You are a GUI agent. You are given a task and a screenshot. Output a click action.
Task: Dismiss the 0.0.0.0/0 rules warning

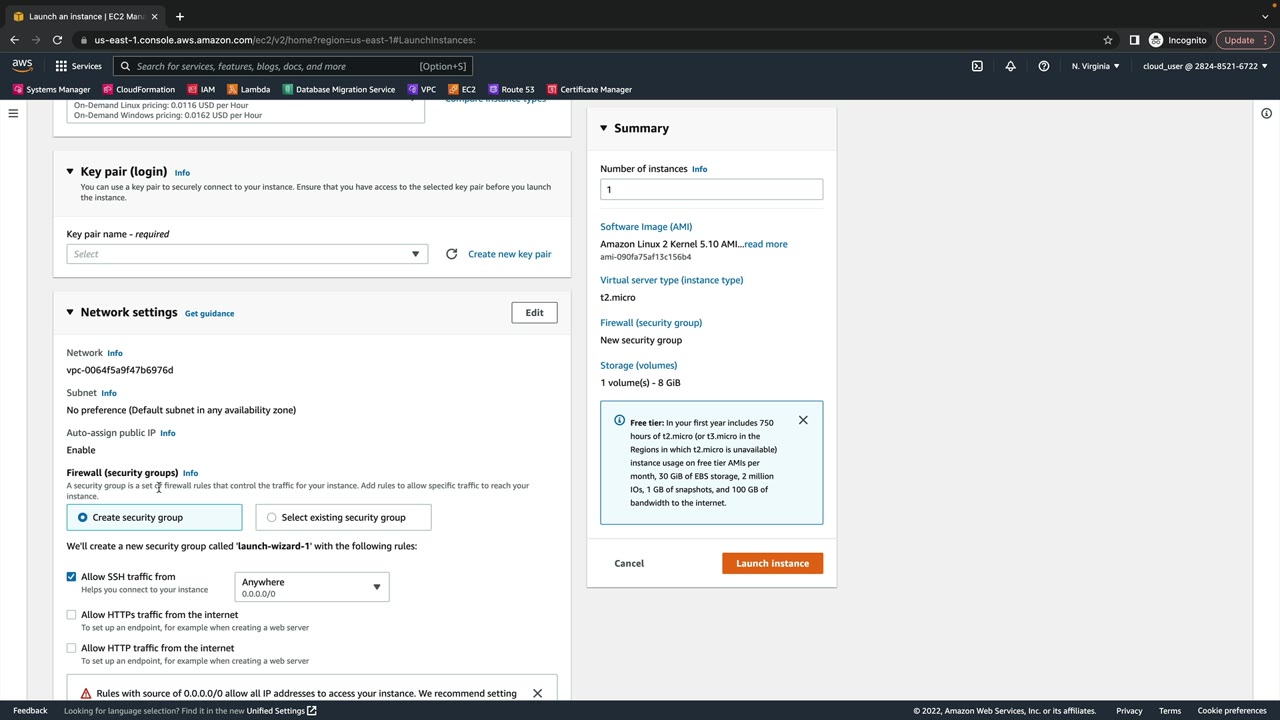pos(537,693)
